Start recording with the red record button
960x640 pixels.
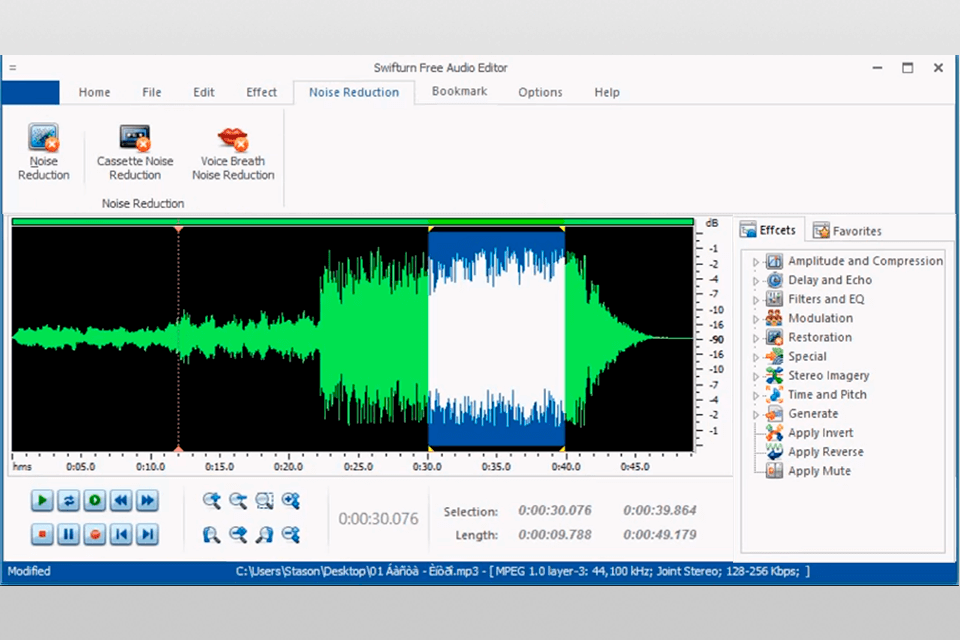point(95,535)
